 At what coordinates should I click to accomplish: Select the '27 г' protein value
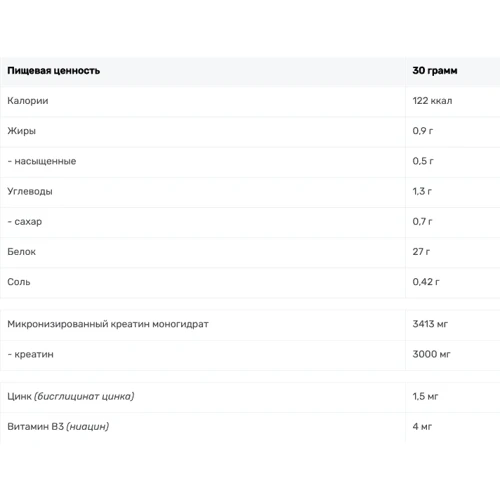pos(421,252)
